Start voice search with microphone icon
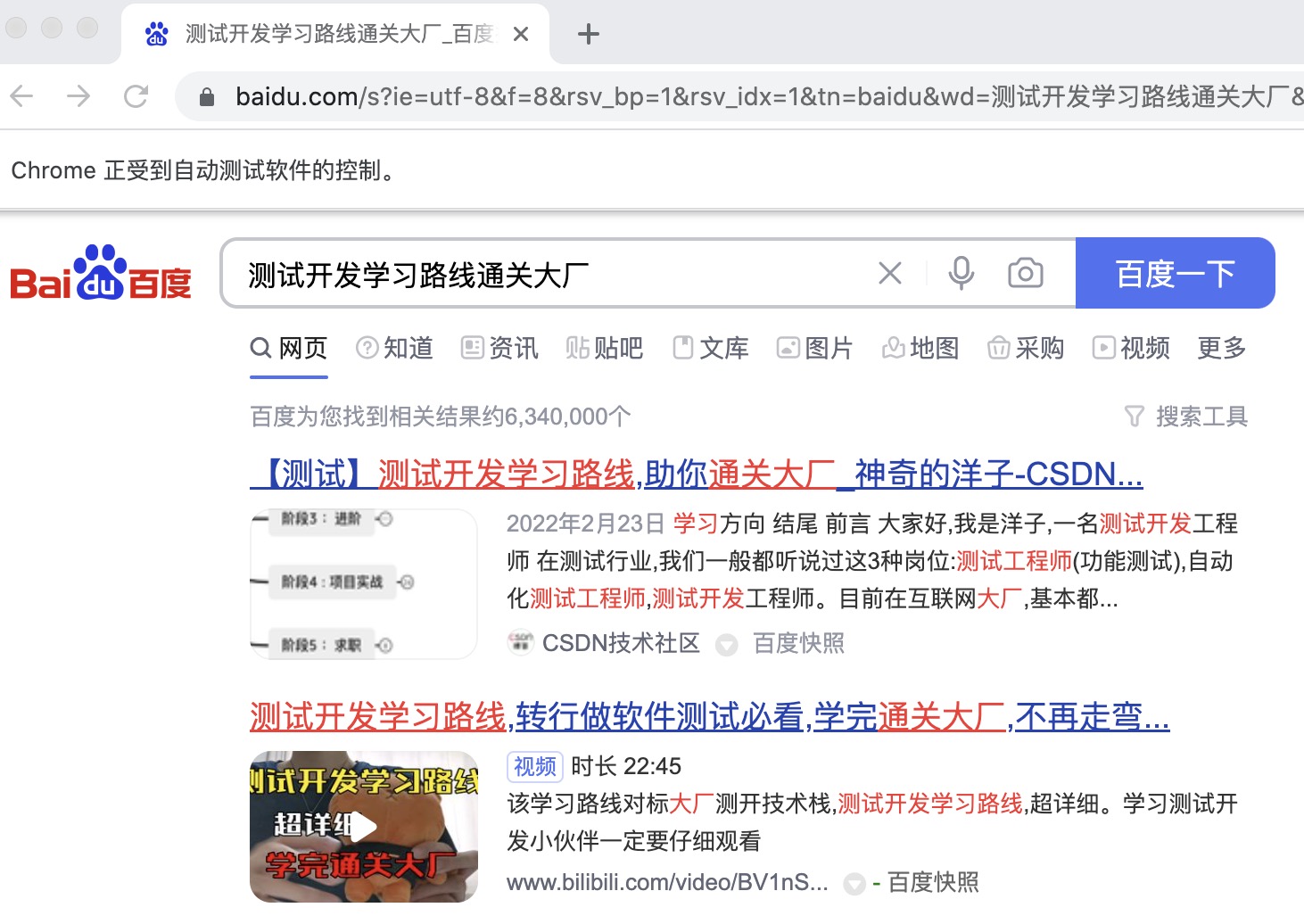 [x=961, y=273]
